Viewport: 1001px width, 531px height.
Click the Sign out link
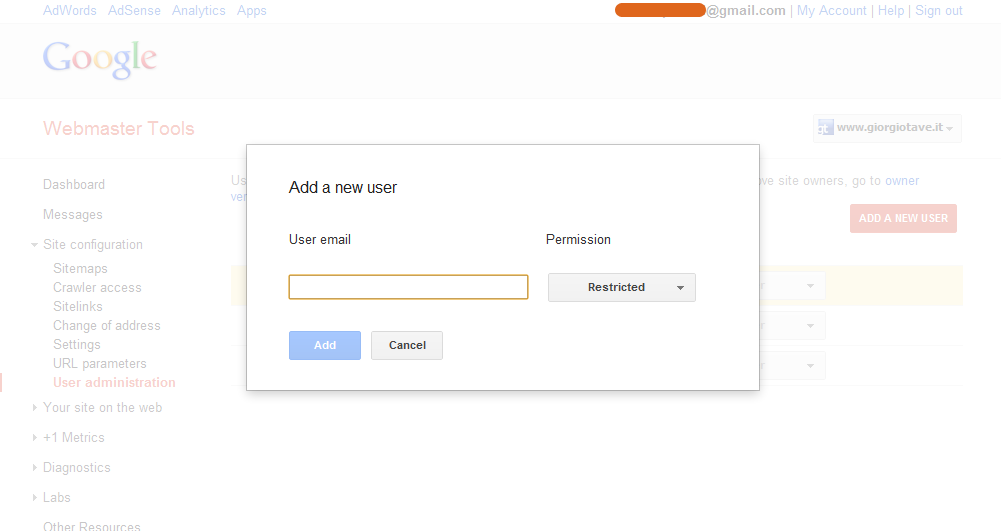[x=939, y=11]
